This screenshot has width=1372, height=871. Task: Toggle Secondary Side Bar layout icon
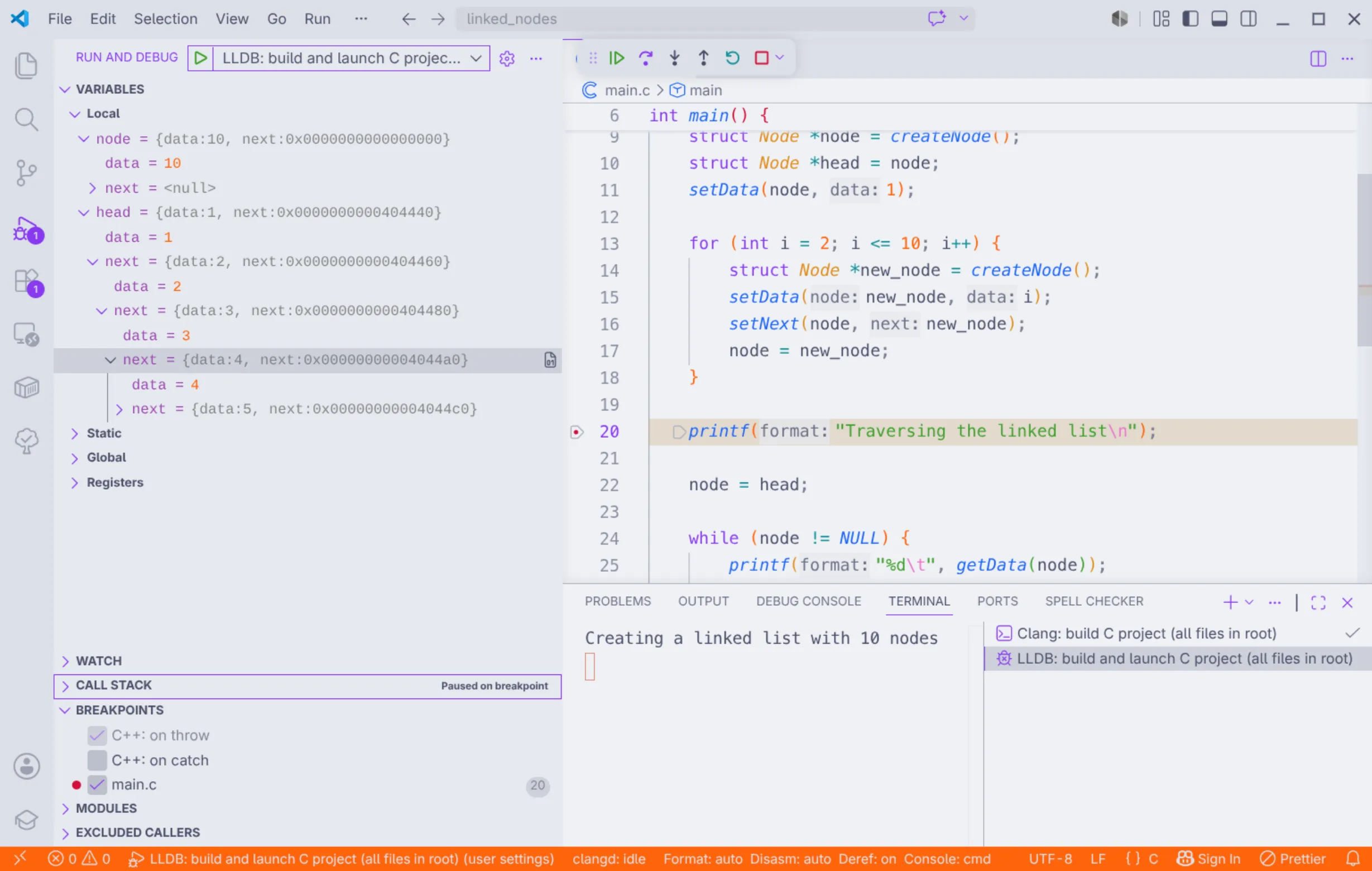pos(1248,20)
